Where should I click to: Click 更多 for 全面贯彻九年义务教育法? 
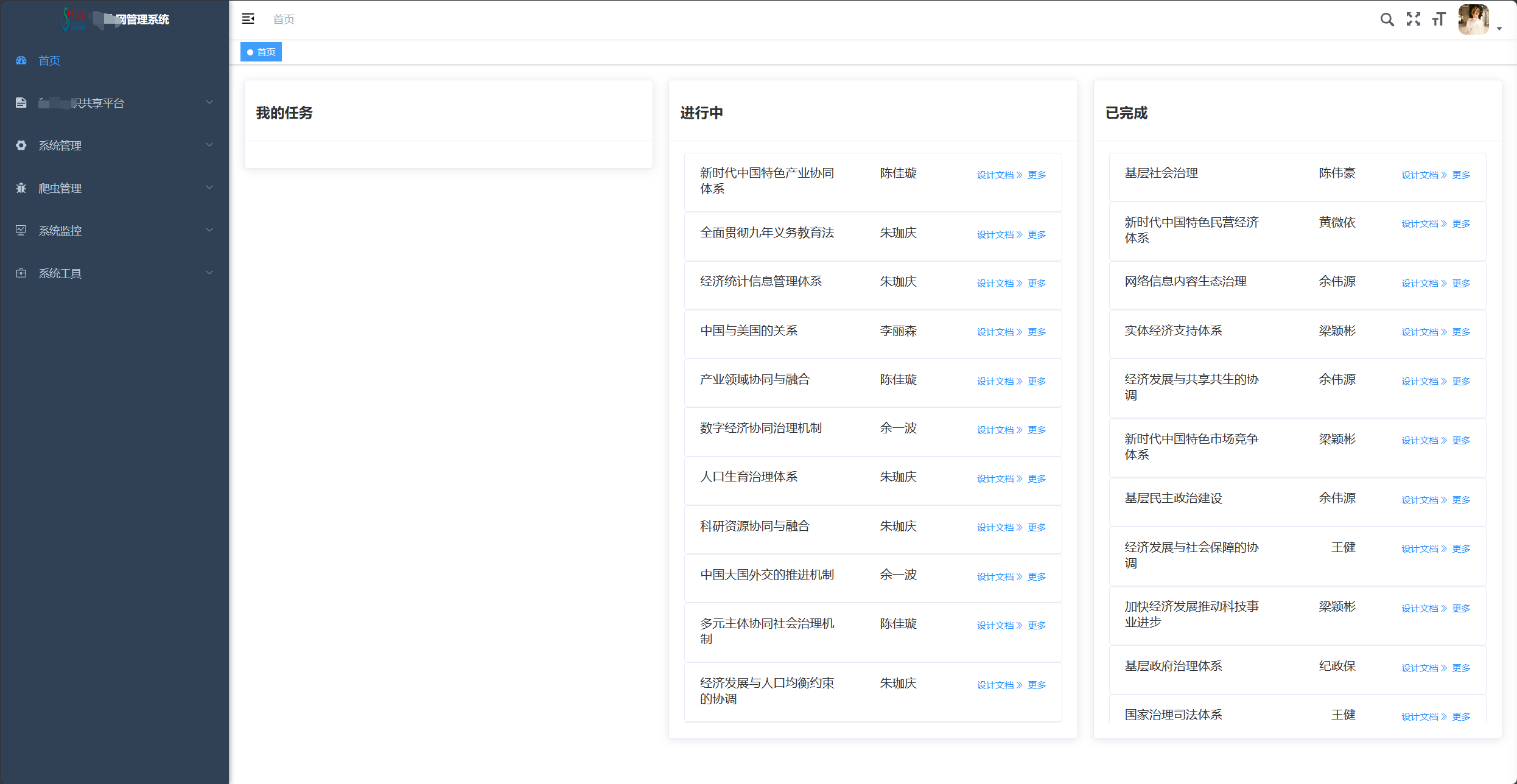click(1037, 234)
